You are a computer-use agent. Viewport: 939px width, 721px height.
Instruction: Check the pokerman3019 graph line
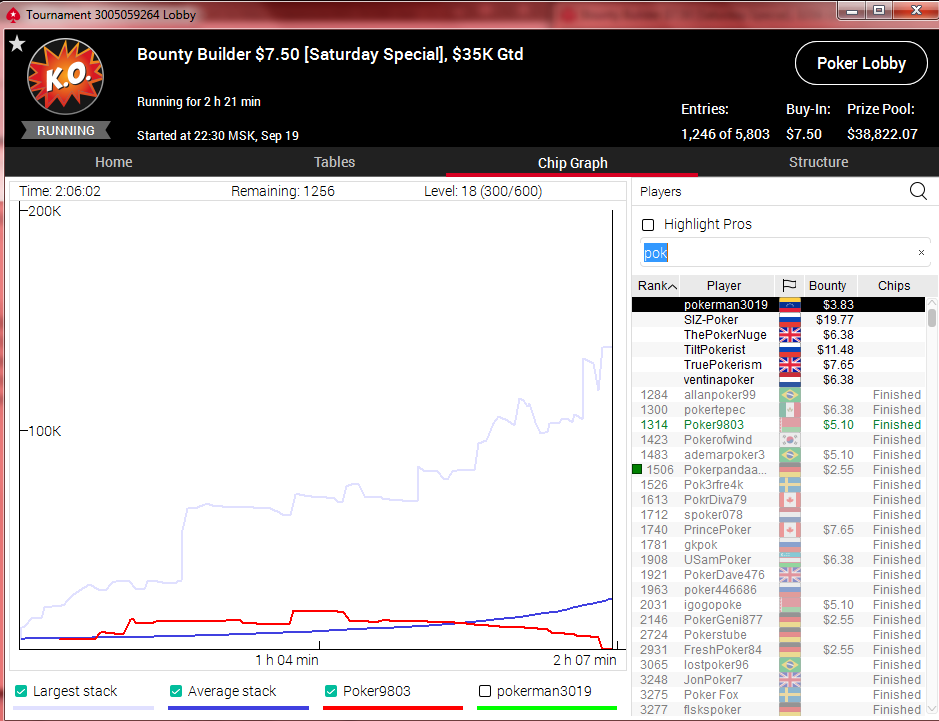click(485, 691)
